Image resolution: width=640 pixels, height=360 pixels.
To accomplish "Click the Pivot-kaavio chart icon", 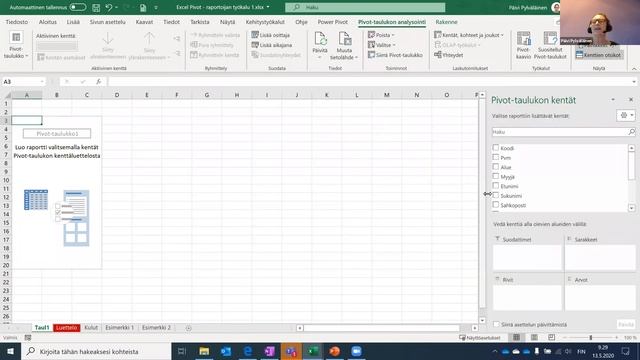I will click(523, 39).
